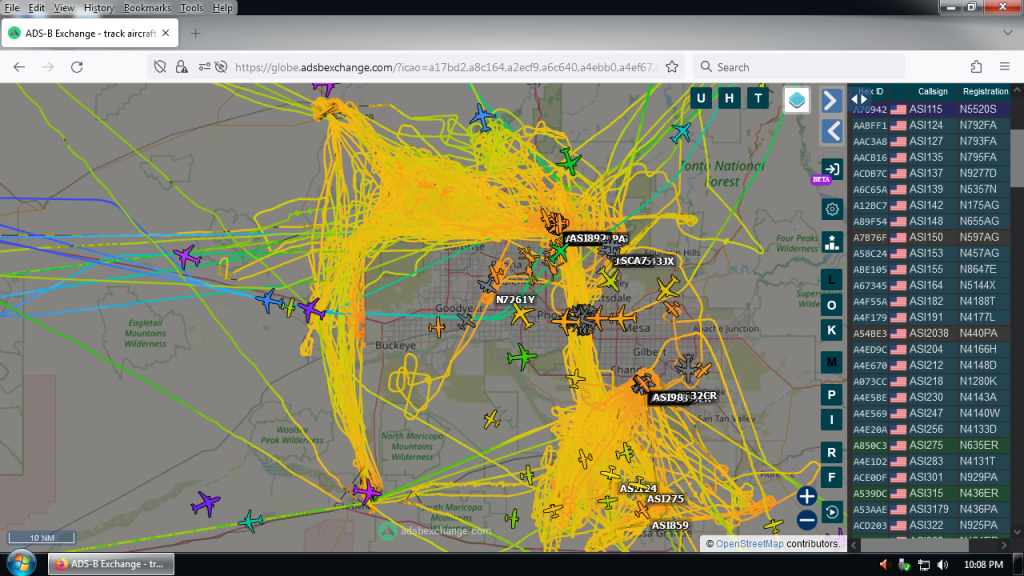Open the OpenStreetMap attribution link

pos(749,543)
